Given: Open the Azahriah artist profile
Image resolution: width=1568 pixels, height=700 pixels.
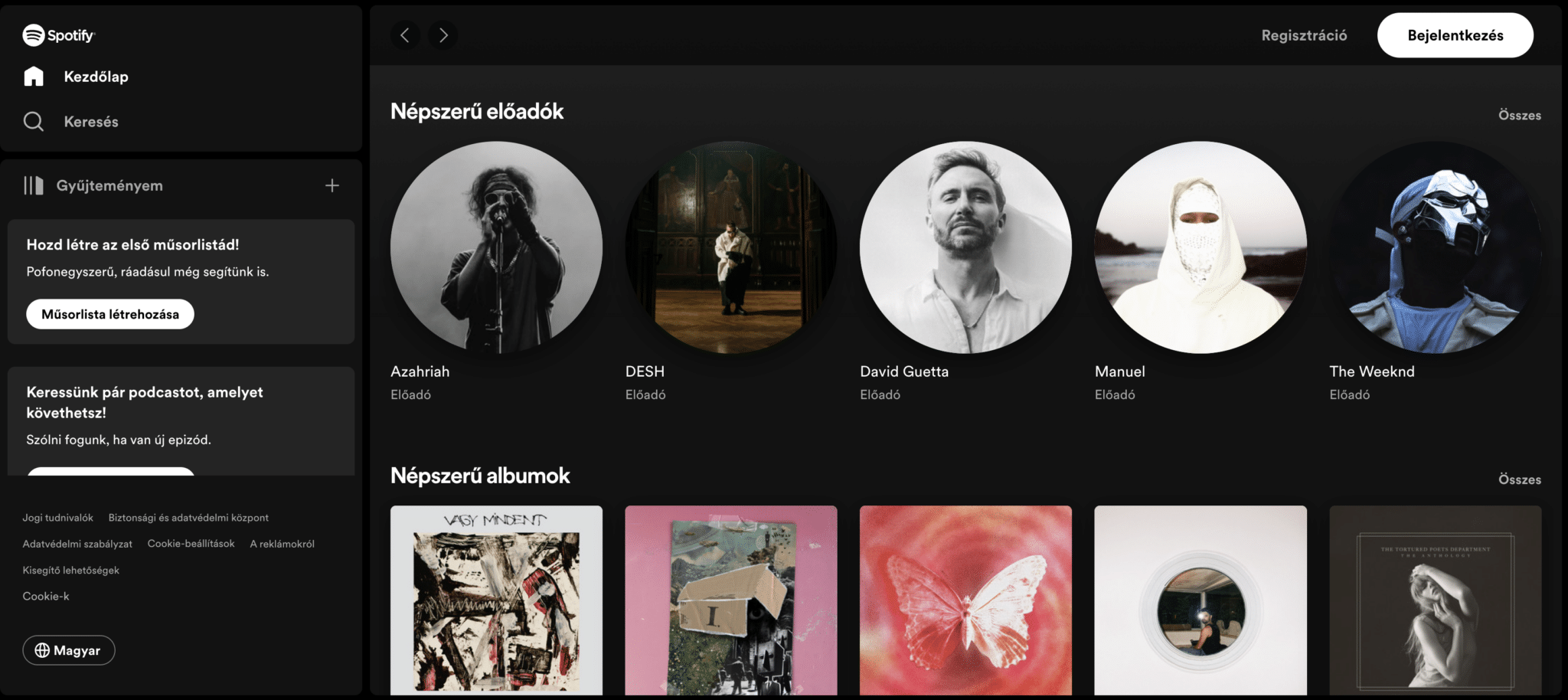Looking at the screenshot, I should click(x=496, y=247).
